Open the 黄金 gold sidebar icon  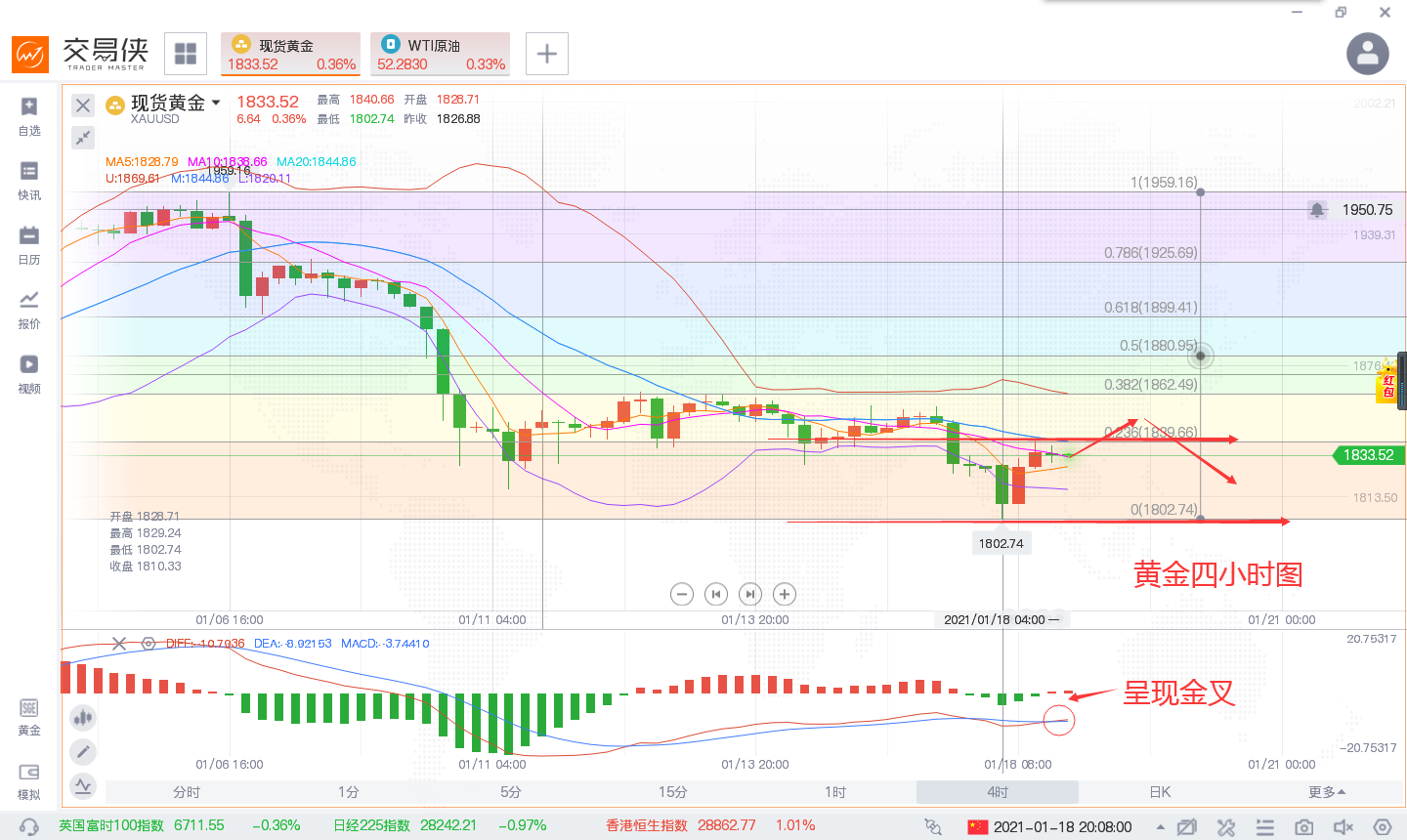(29, 717)
